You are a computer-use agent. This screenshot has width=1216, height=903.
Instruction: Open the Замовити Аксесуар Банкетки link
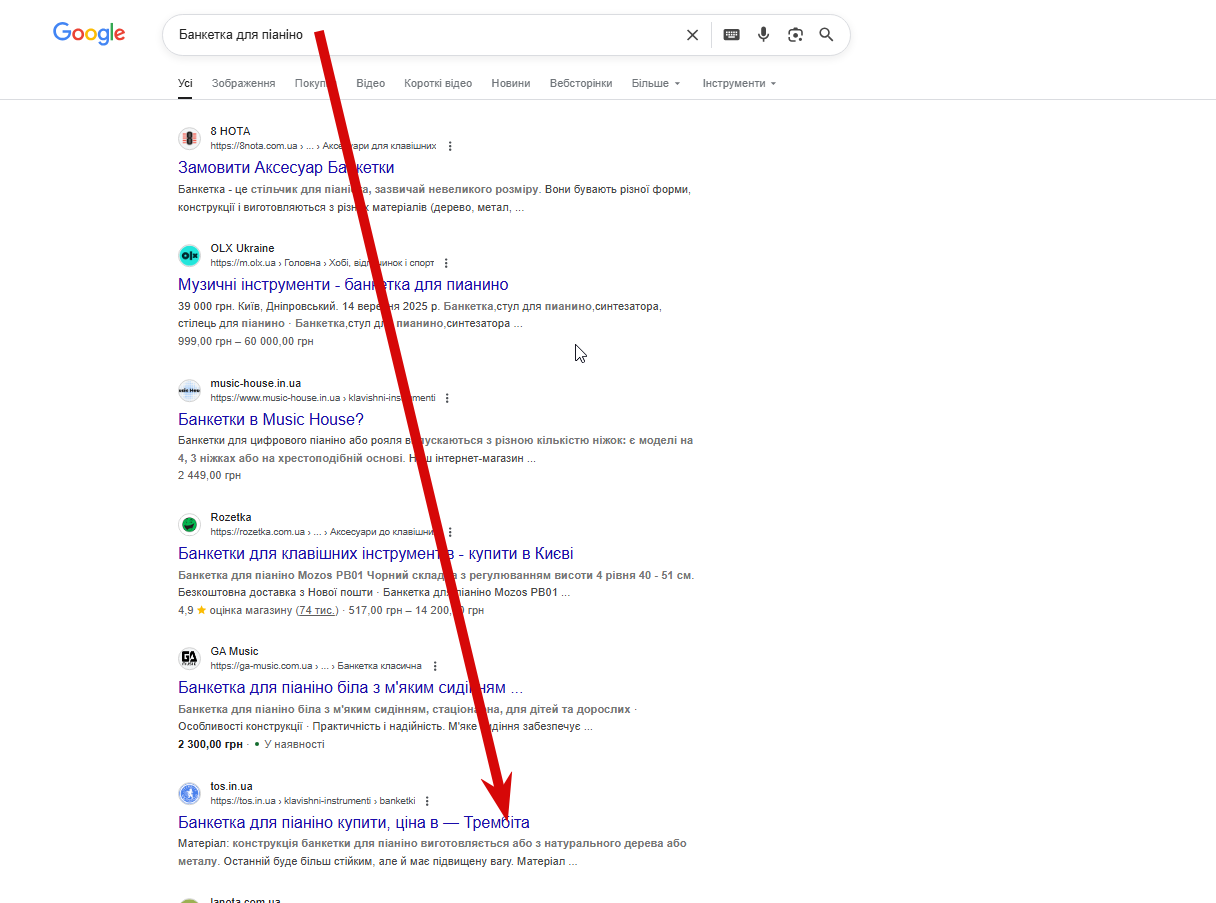point(286,168)
